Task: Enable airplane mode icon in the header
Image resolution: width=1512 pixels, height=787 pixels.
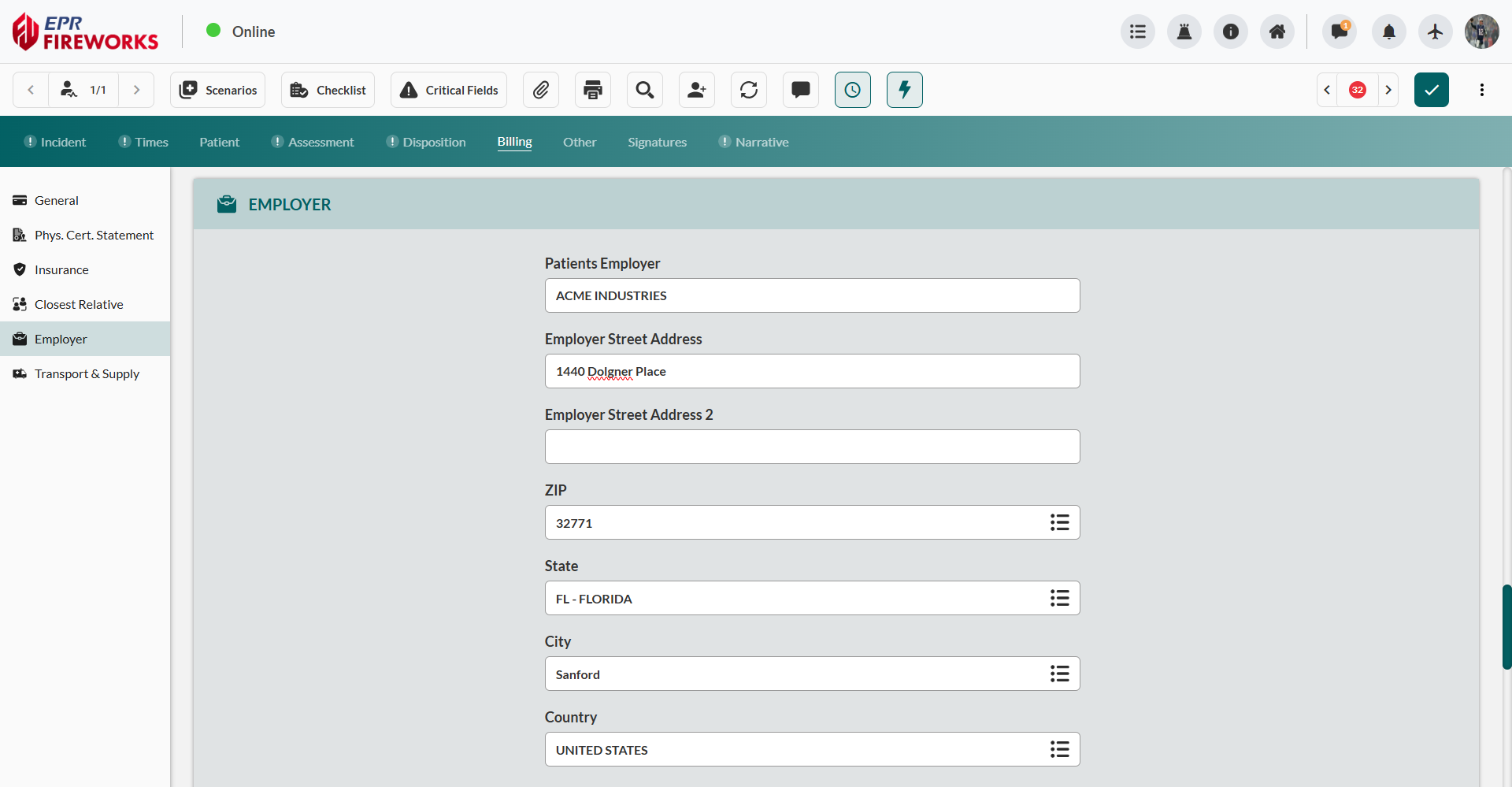Action: tap(1435, 32)
